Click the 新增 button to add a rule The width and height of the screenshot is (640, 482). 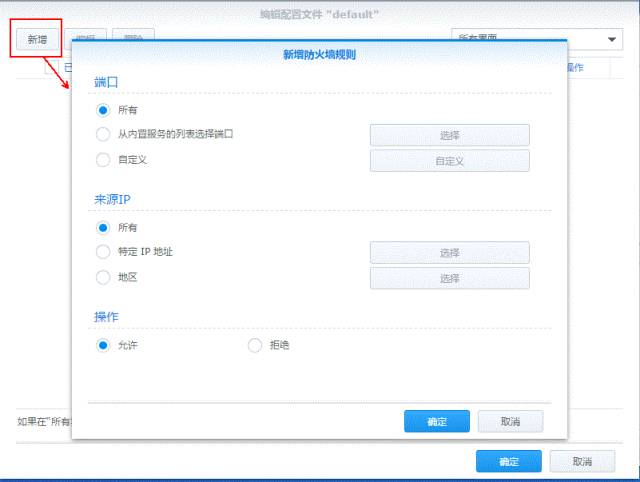tap(37, 39)
